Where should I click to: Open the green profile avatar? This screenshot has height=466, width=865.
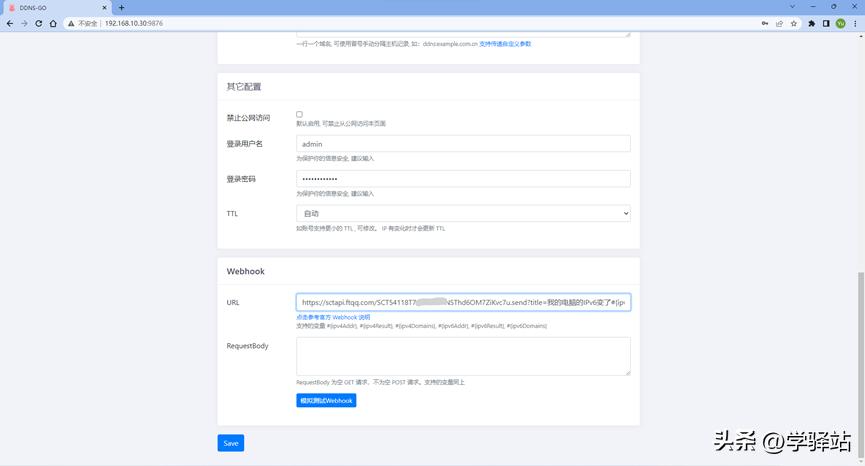click(840, 24)
